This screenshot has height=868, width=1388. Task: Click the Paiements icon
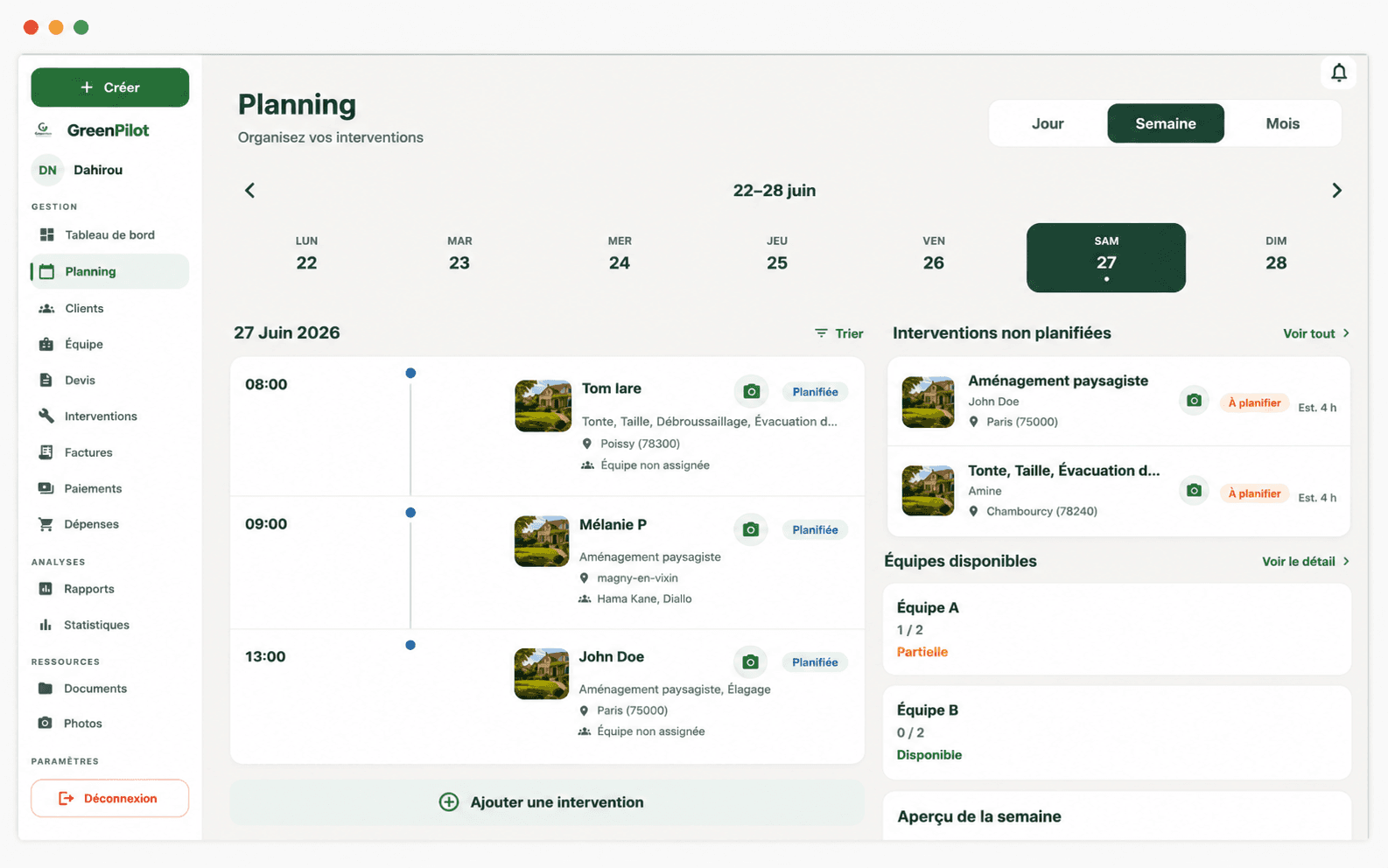point(46,488)
